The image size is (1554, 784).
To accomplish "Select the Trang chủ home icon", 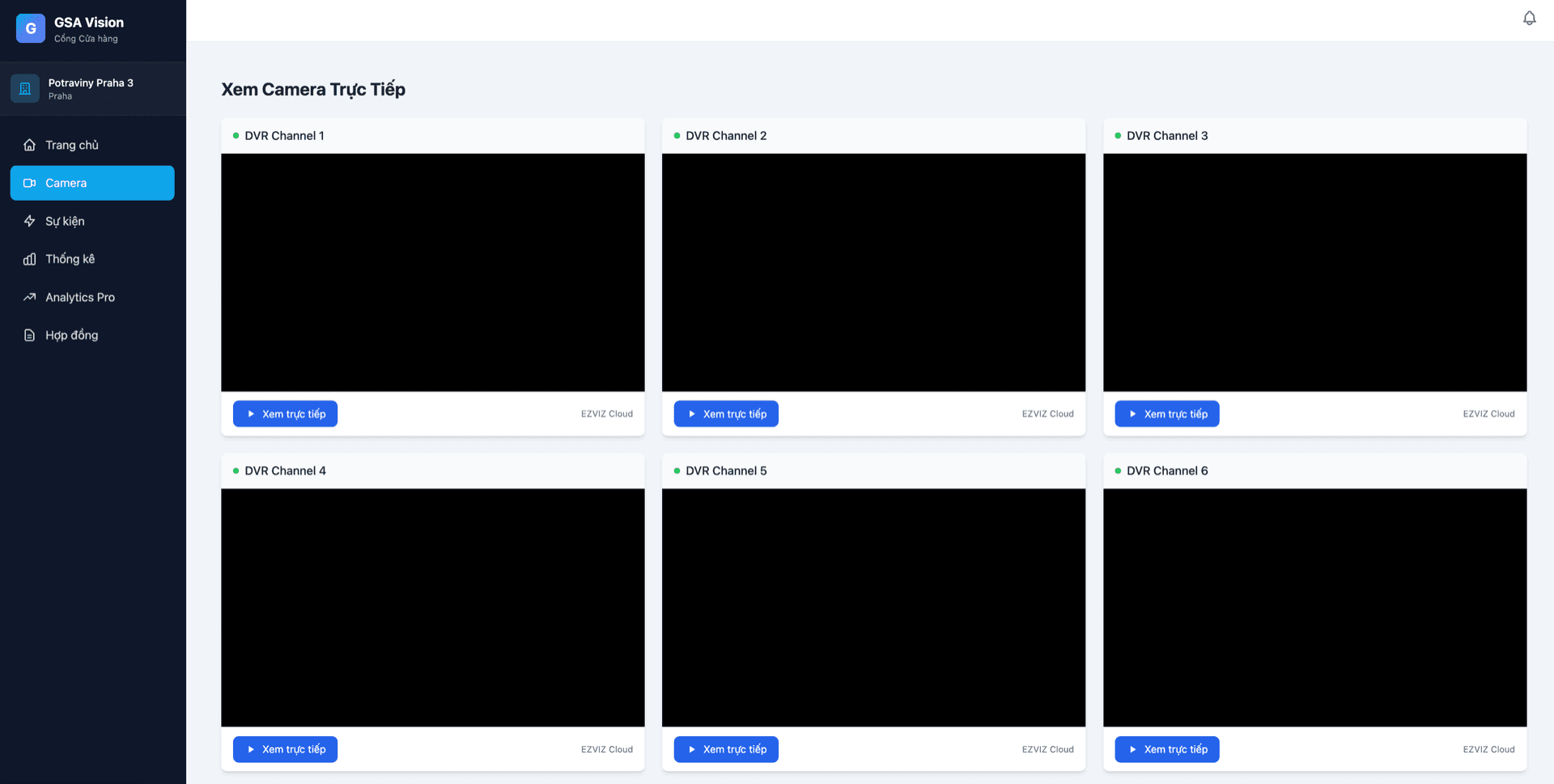I will (x=29, y=145).
